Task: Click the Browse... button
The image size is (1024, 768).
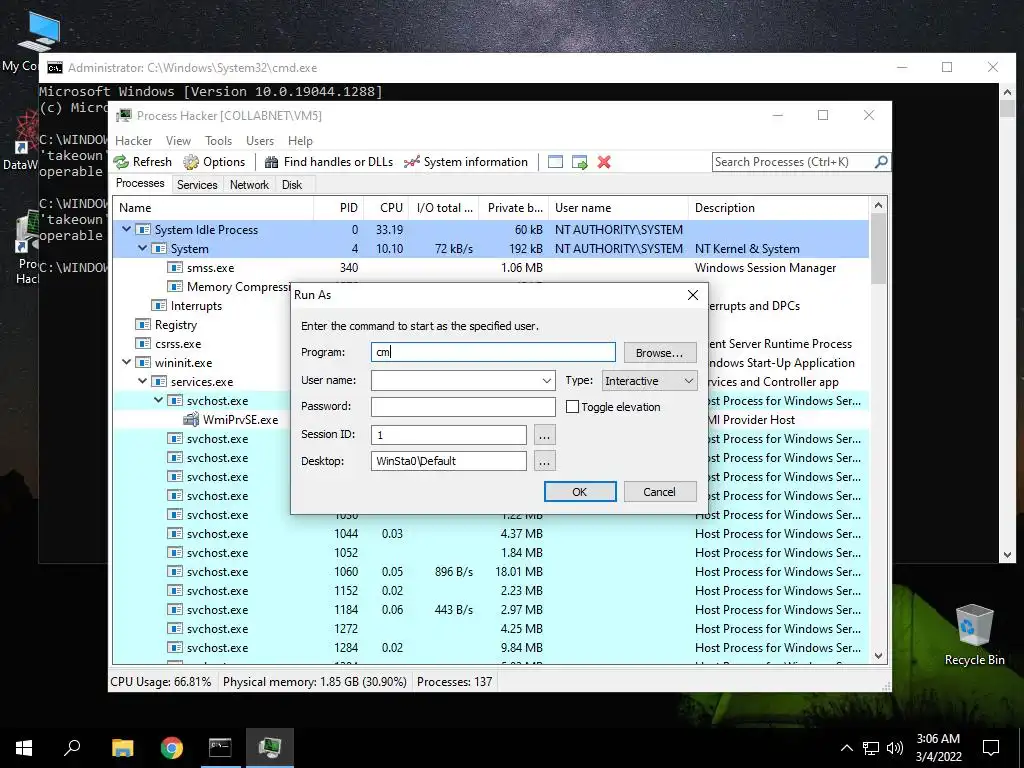Action: click(x=660, y=353)
